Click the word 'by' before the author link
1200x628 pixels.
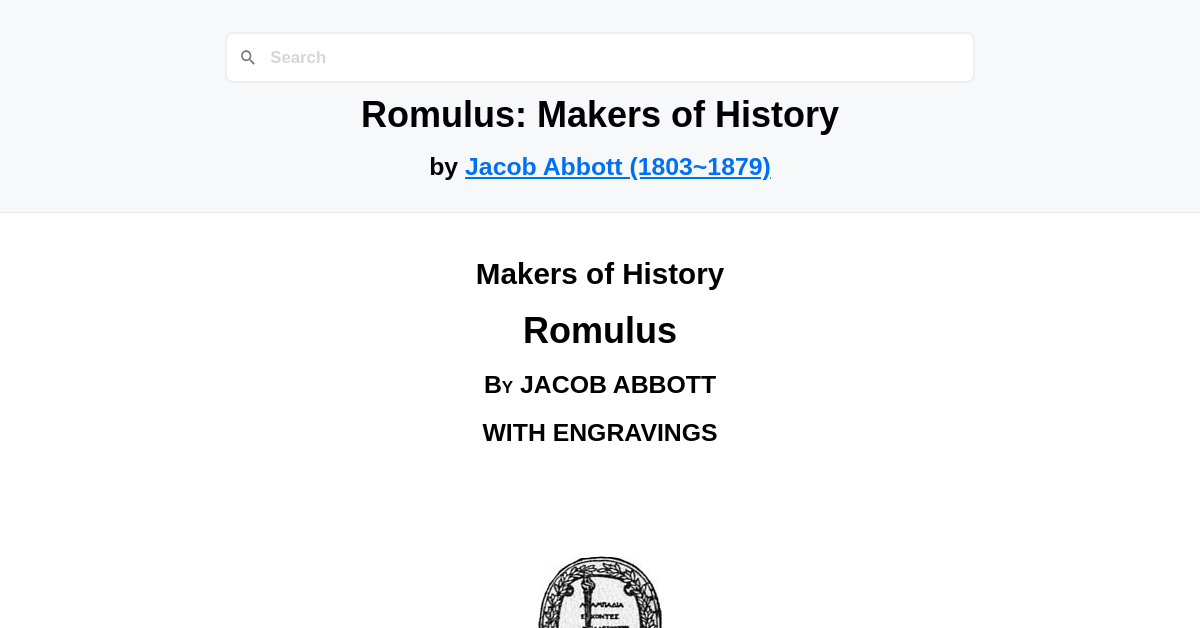[x=444, y=166]
